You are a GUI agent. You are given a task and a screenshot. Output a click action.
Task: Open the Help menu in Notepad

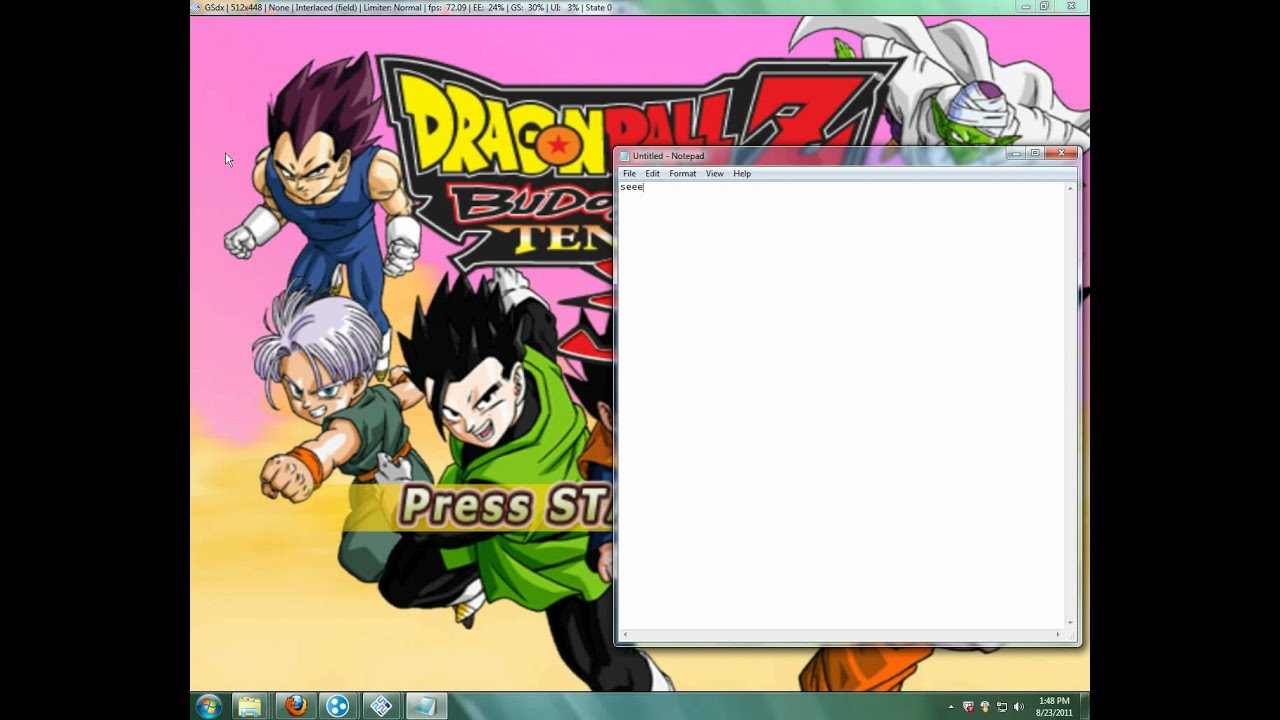(742, 174)
